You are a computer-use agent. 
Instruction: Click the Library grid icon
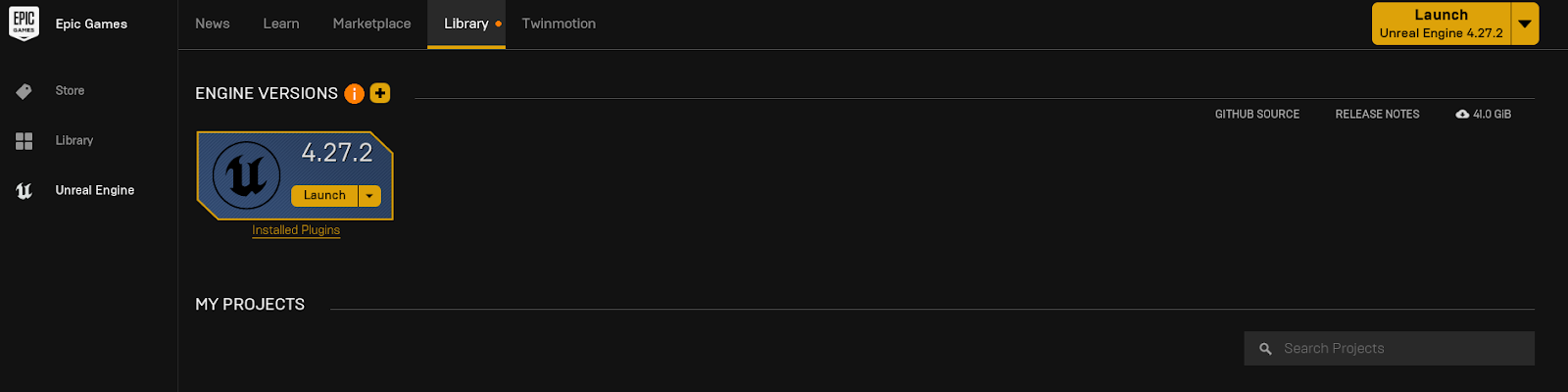(24, 141)
